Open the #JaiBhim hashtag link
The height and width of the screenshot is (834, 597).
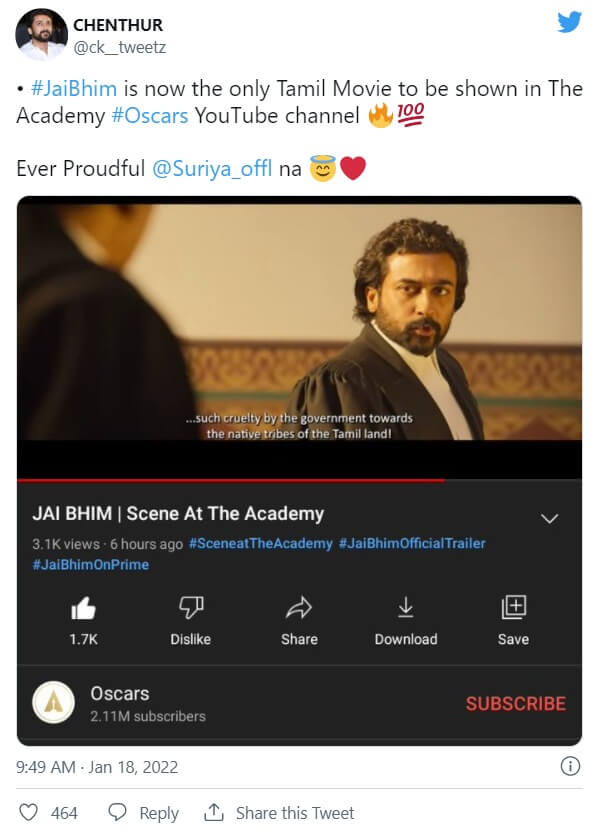tap(74, 88)
